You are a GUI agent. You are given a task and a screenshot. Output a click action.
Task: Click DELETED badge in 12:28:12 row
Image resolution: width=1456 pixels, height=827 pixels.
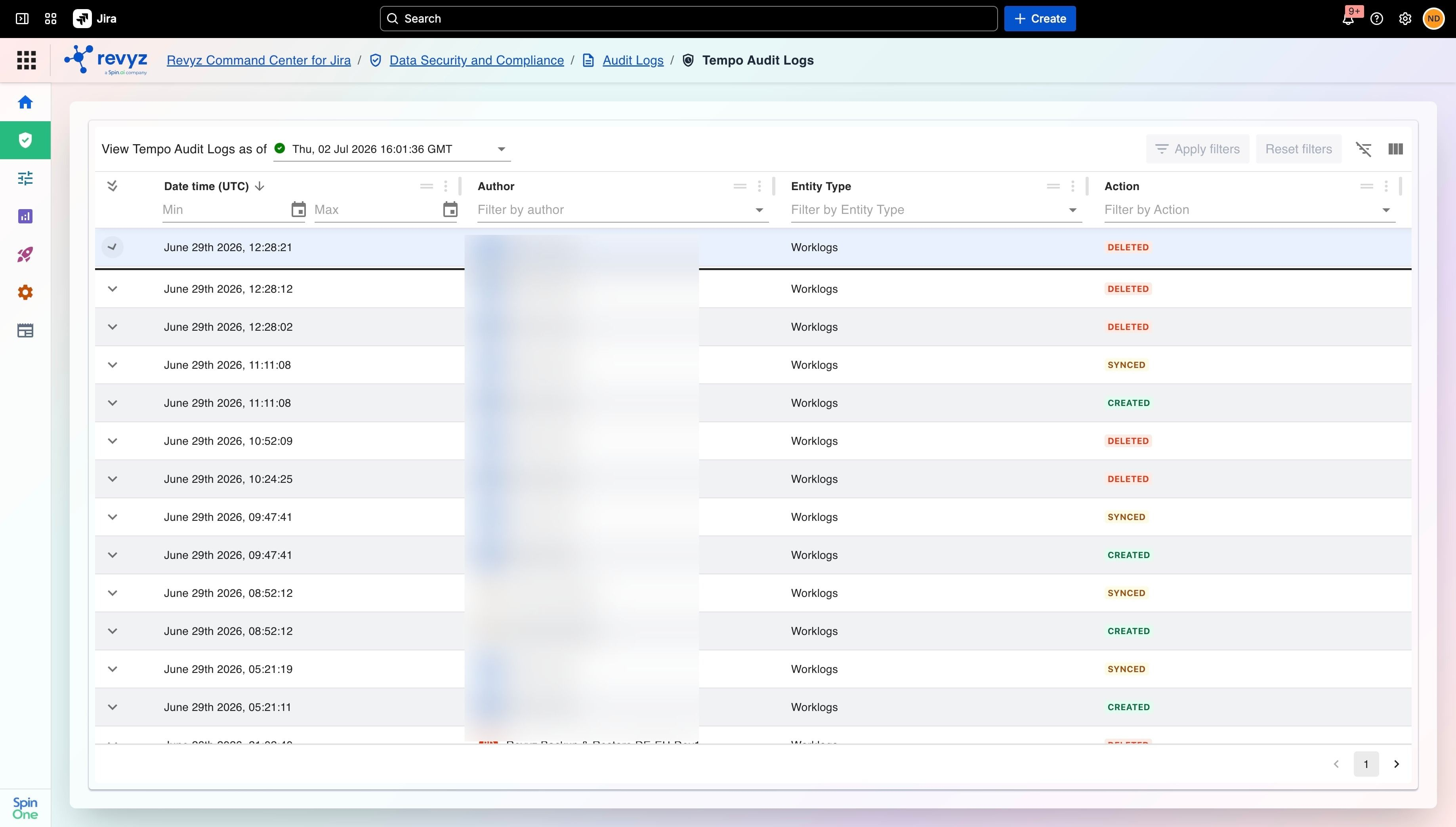[x=1128, y=289]
